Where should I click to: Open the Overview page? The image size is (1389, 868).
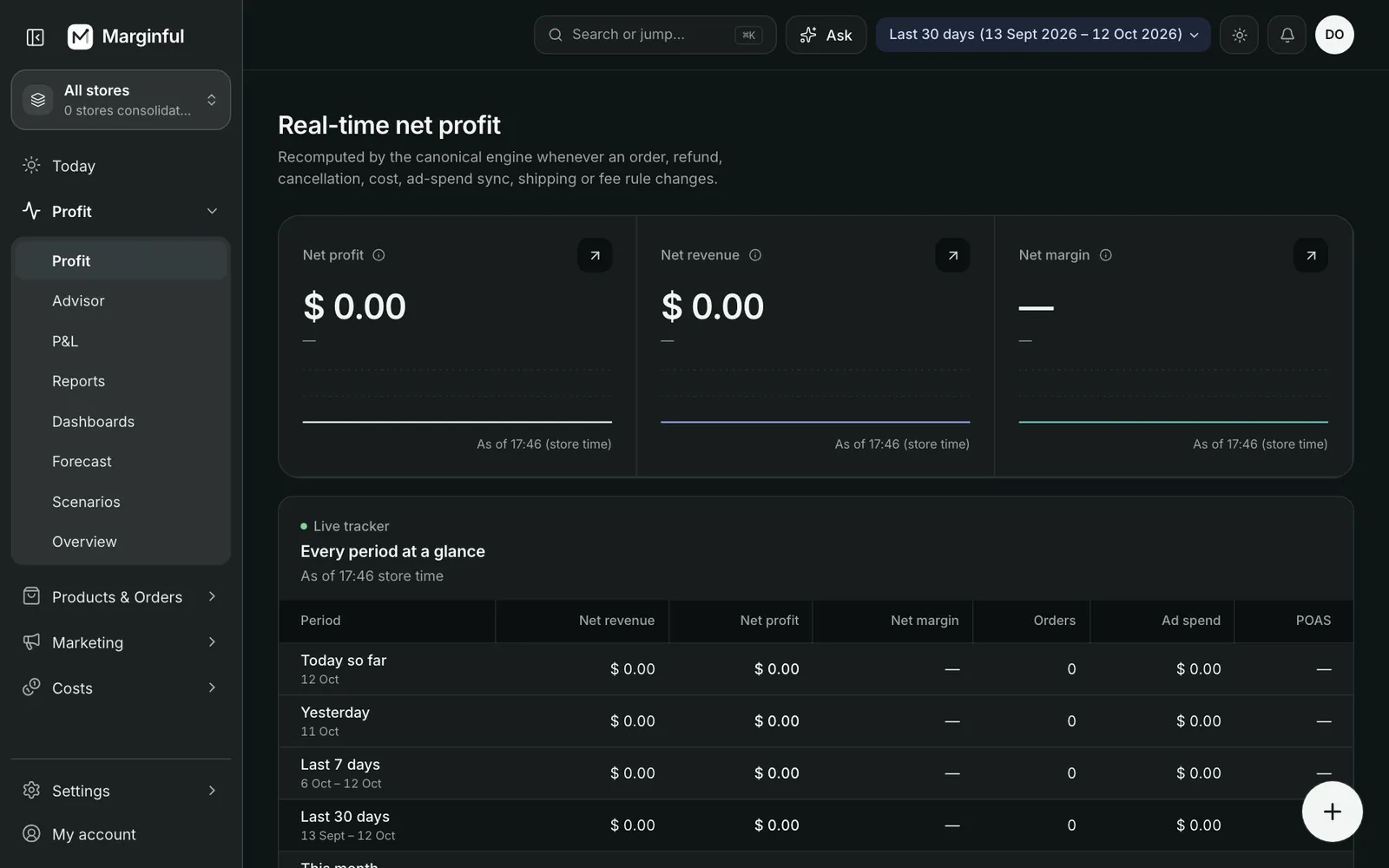[121, 542]
